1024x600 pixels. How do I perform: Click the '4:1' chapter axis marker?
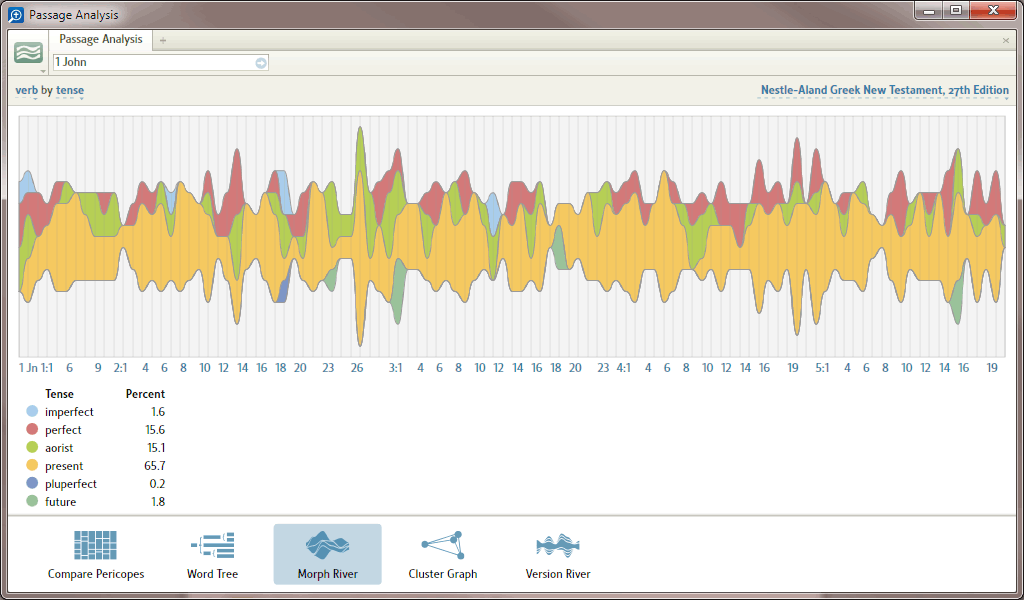point(624,368)
